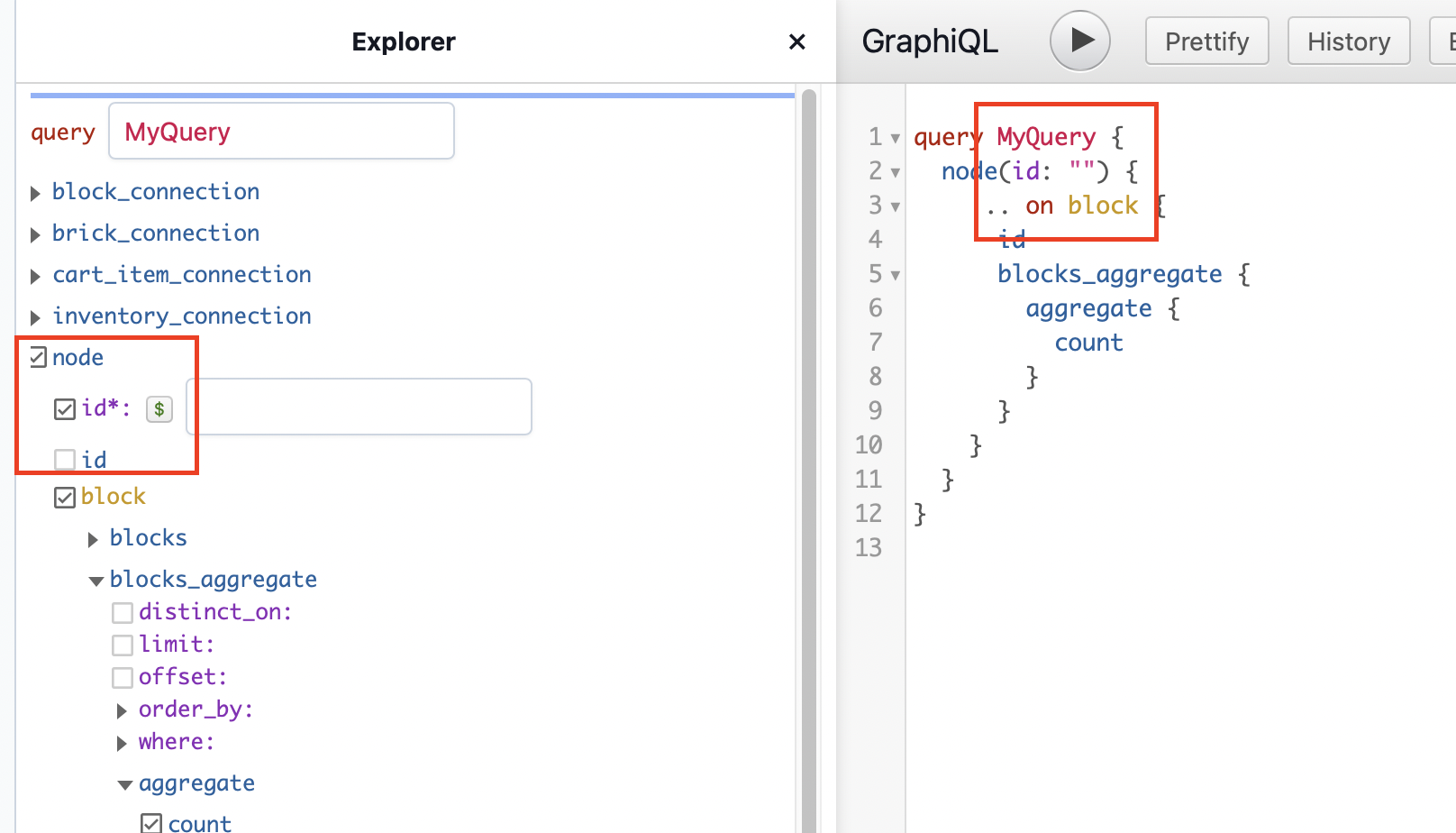Viewport: 1456px width, 833px height.
Task: Expand the blocks field
Action: pyautogui.click(x=93, y=539)
